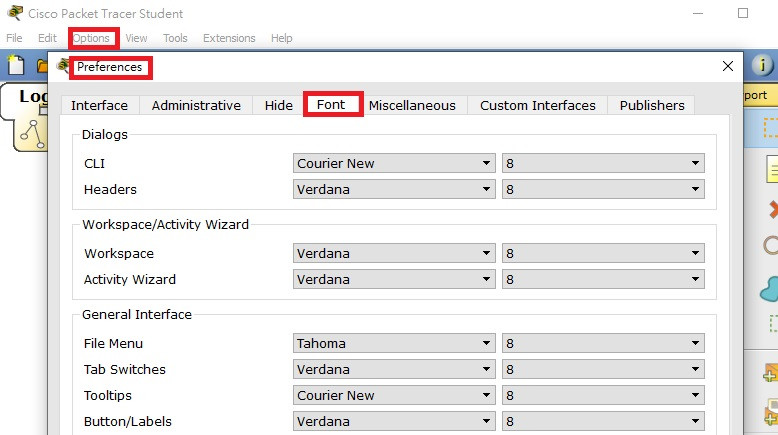Open the Options menu
Image resolution: width=778 pixels, height=435 pixels.
click(91, 38)
